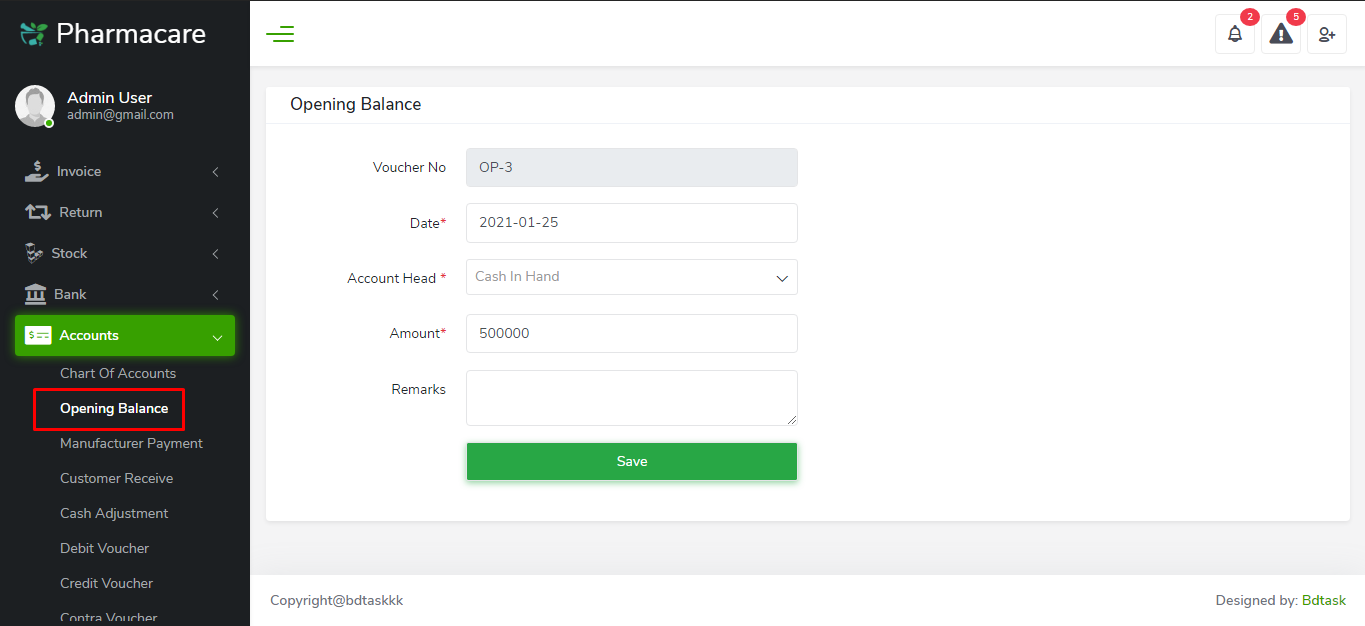The width and height of the screenshot is (1365, 626).
Task: Expand the Bank menu chevron
Action: click(x=215, y=294)
